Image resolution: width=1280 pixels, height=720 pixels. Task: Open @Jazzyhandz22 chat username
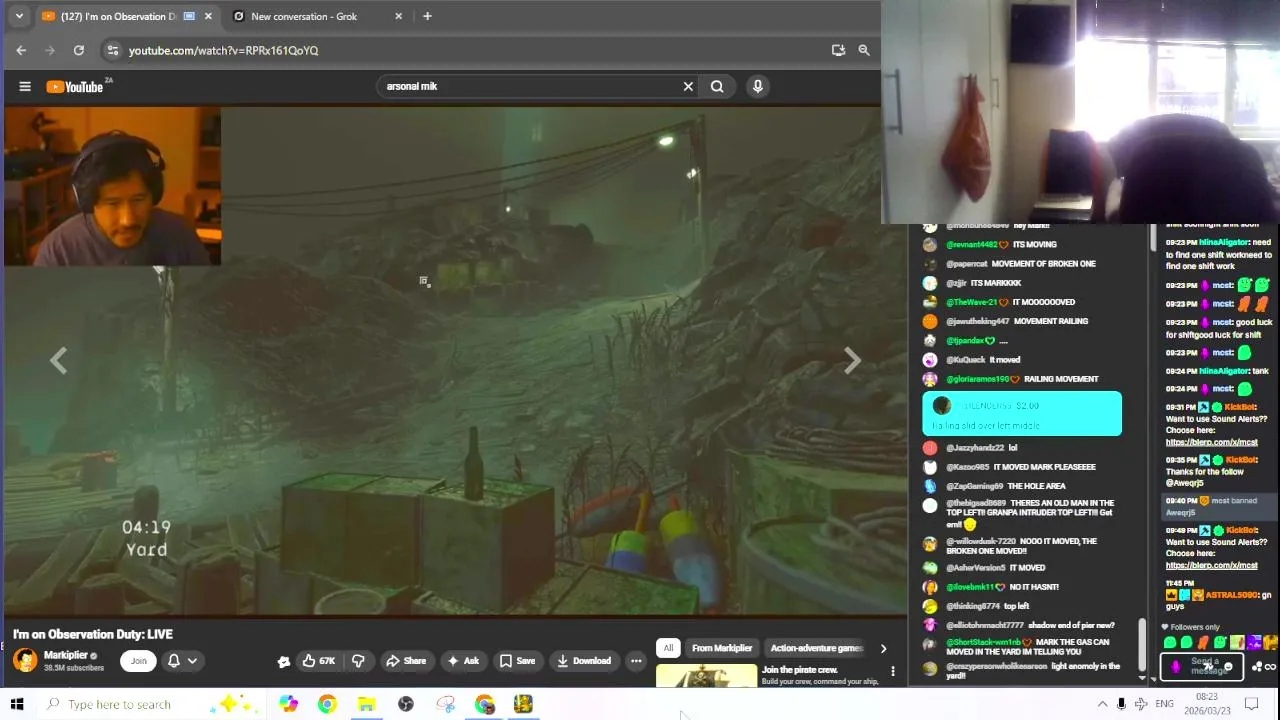point(974,448)
